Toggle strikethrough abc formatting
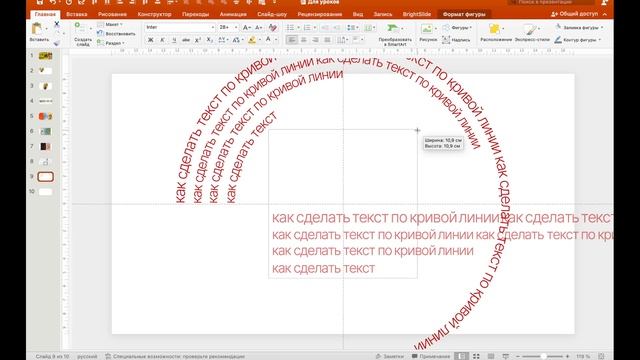Image resolution: width=640 pixels, height=360 pixels. coord(186,40)
